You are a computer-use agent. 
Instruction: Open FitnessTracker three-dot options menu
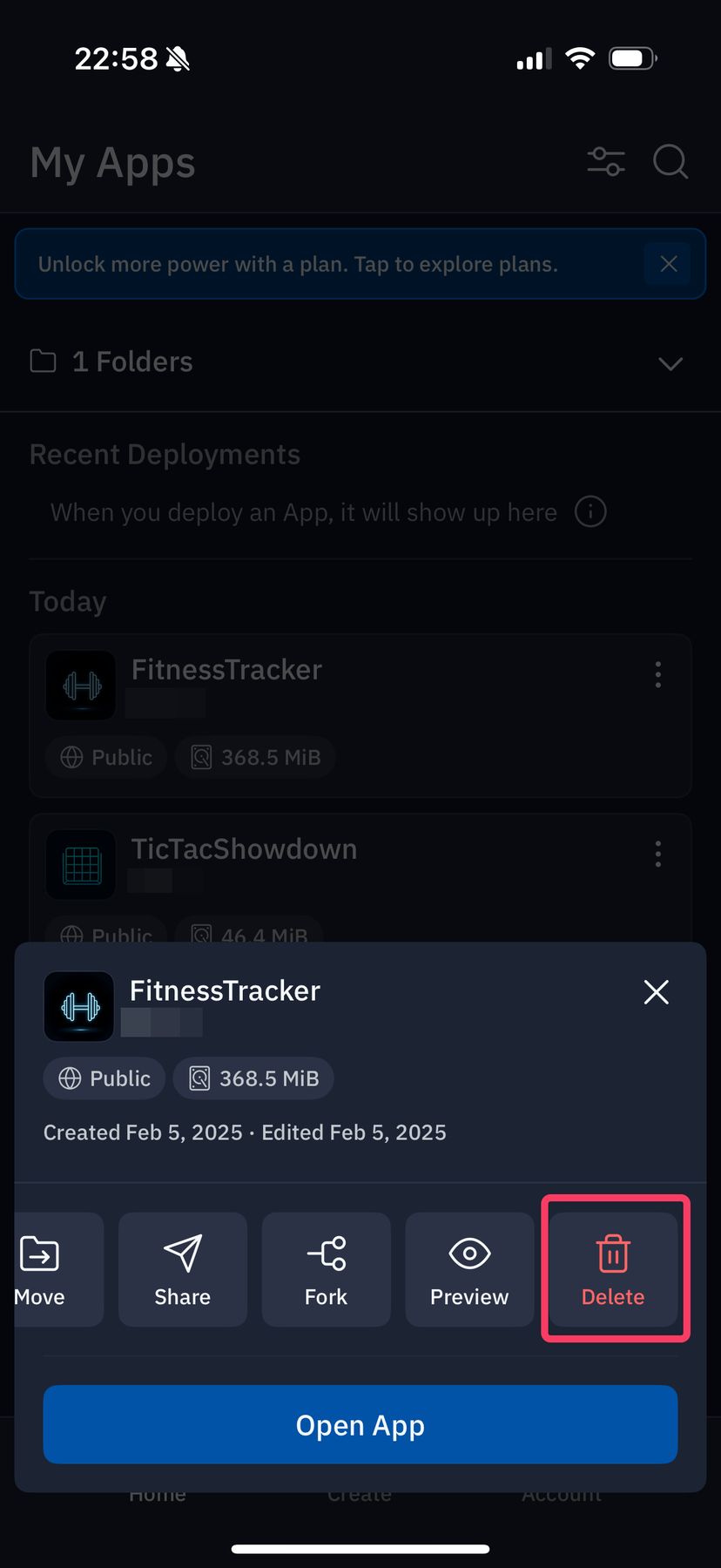click(x=658, y=674)
